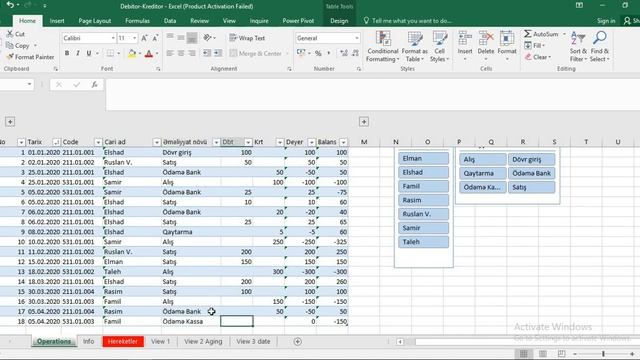Open Conditional Formatting menu

(382, 47)
